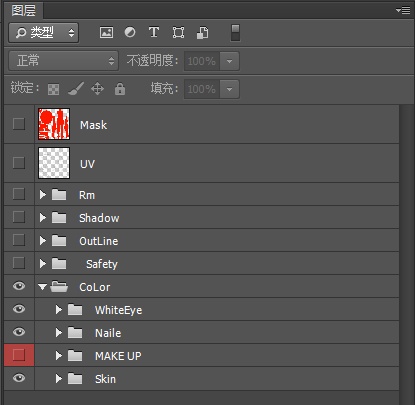The image size is (415, 405).
Task: Filter layers by pixel layer icon
Action: (x=106, y=32)
